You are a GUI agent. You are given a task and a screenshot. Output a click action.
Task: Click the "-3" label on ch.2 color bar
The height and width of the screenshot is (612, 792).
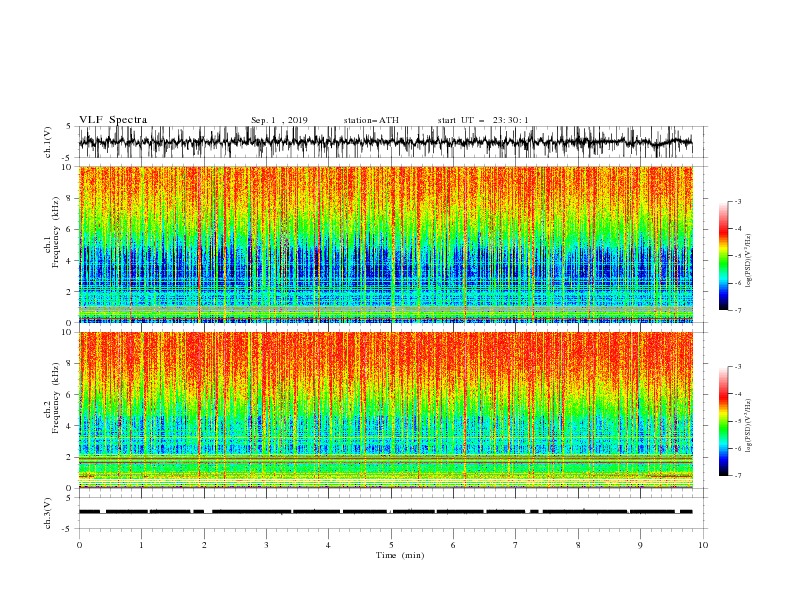[737, 367]
